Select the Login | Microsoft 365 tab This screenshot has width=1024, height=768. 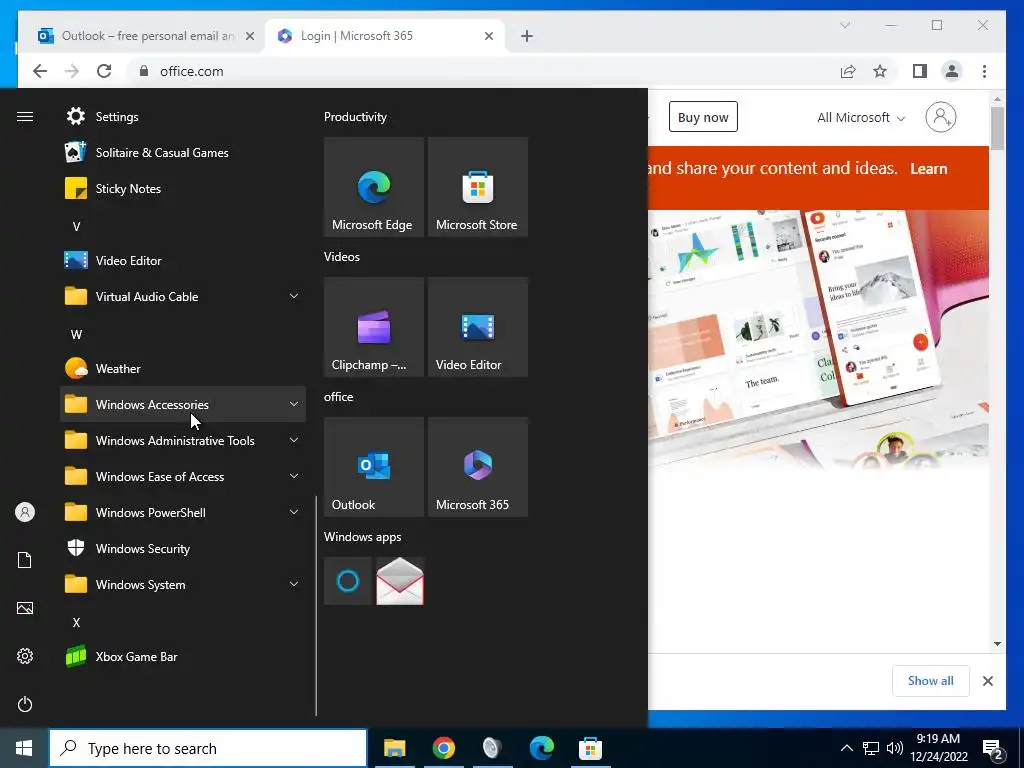pyautogui.click(x=385, y=36)
